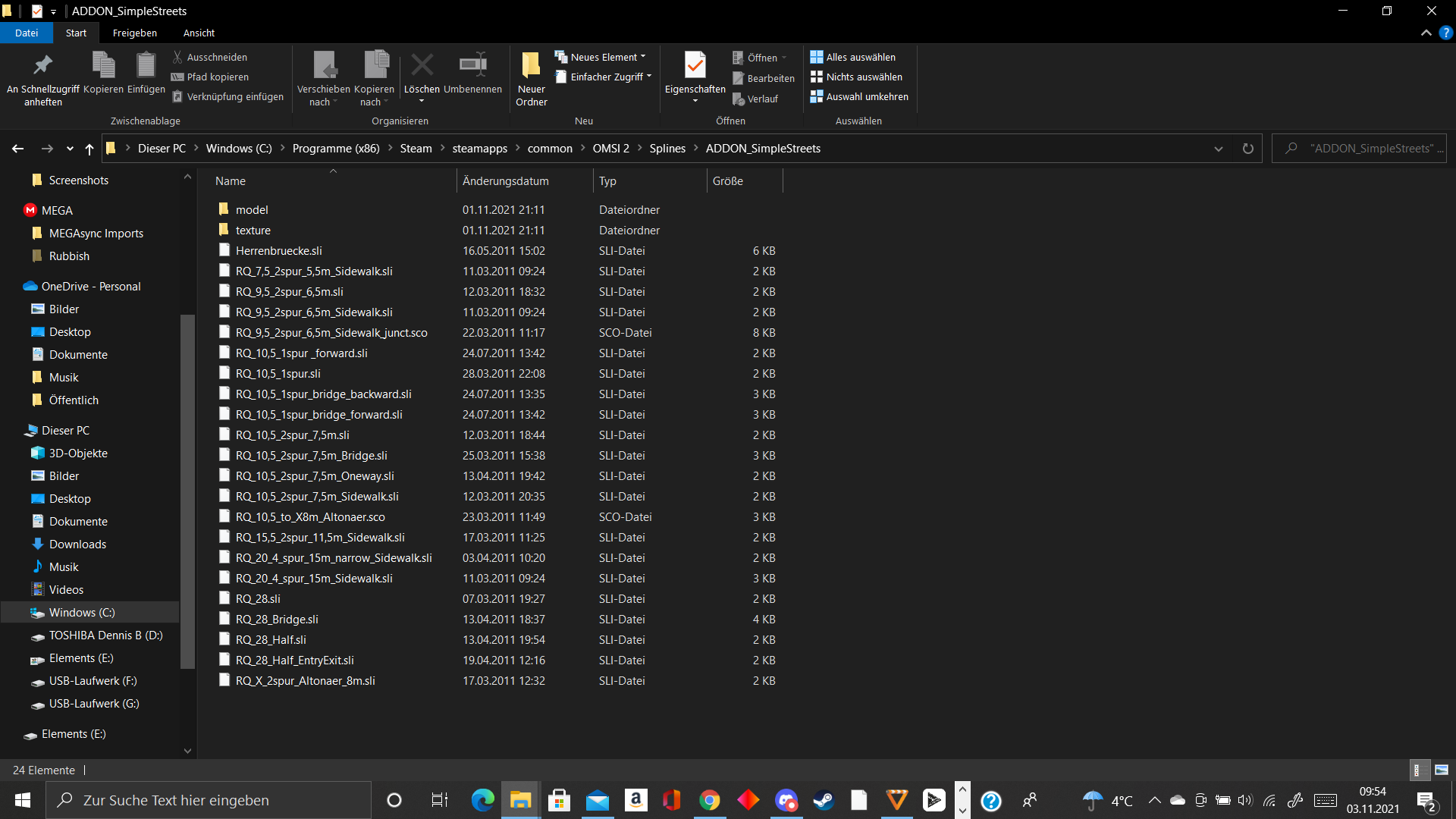Screen dimensions: 1456x819
Task: Open the Freigeben ribbon tab
Action: 135,33
